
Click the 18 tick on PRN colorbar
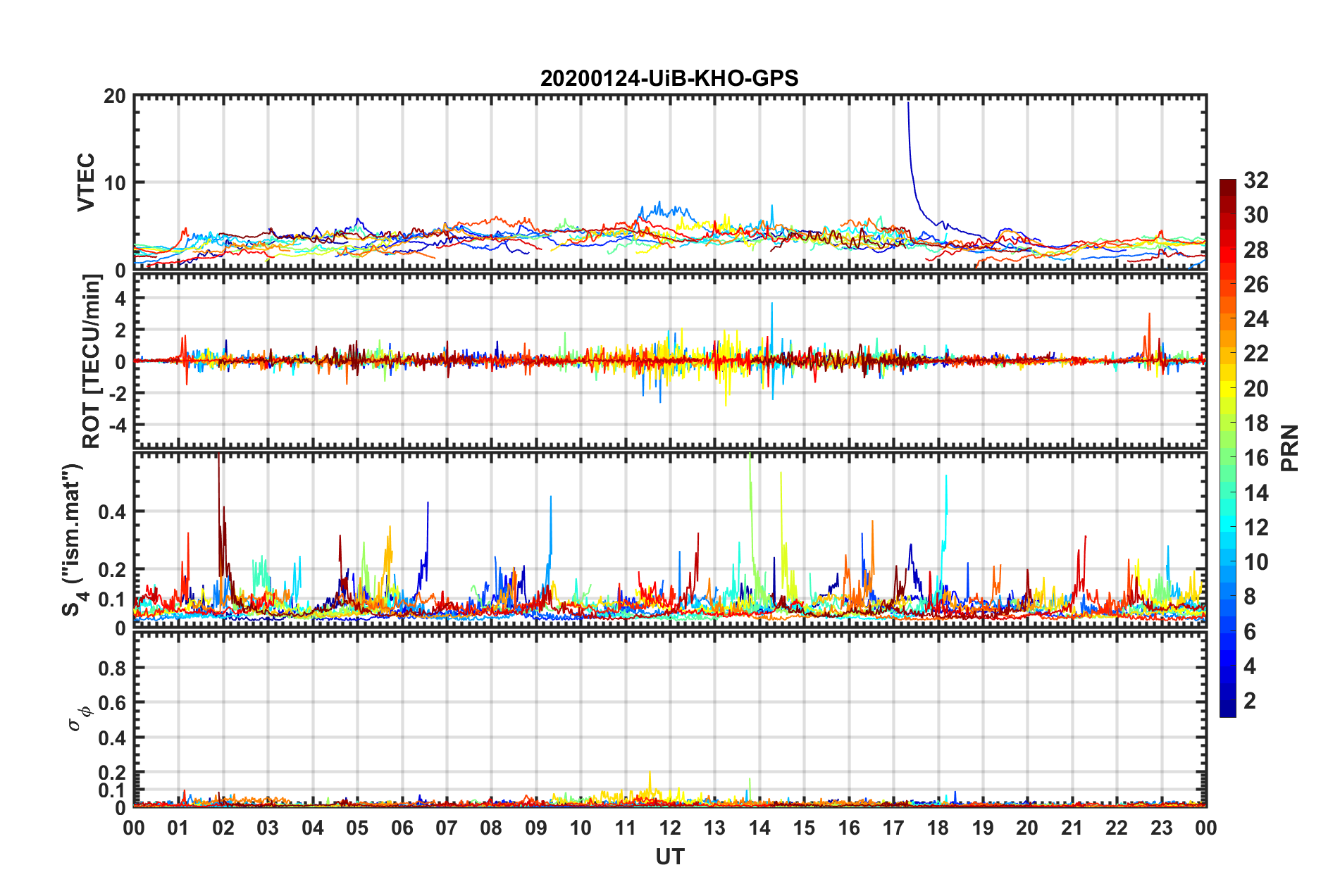1255,423
